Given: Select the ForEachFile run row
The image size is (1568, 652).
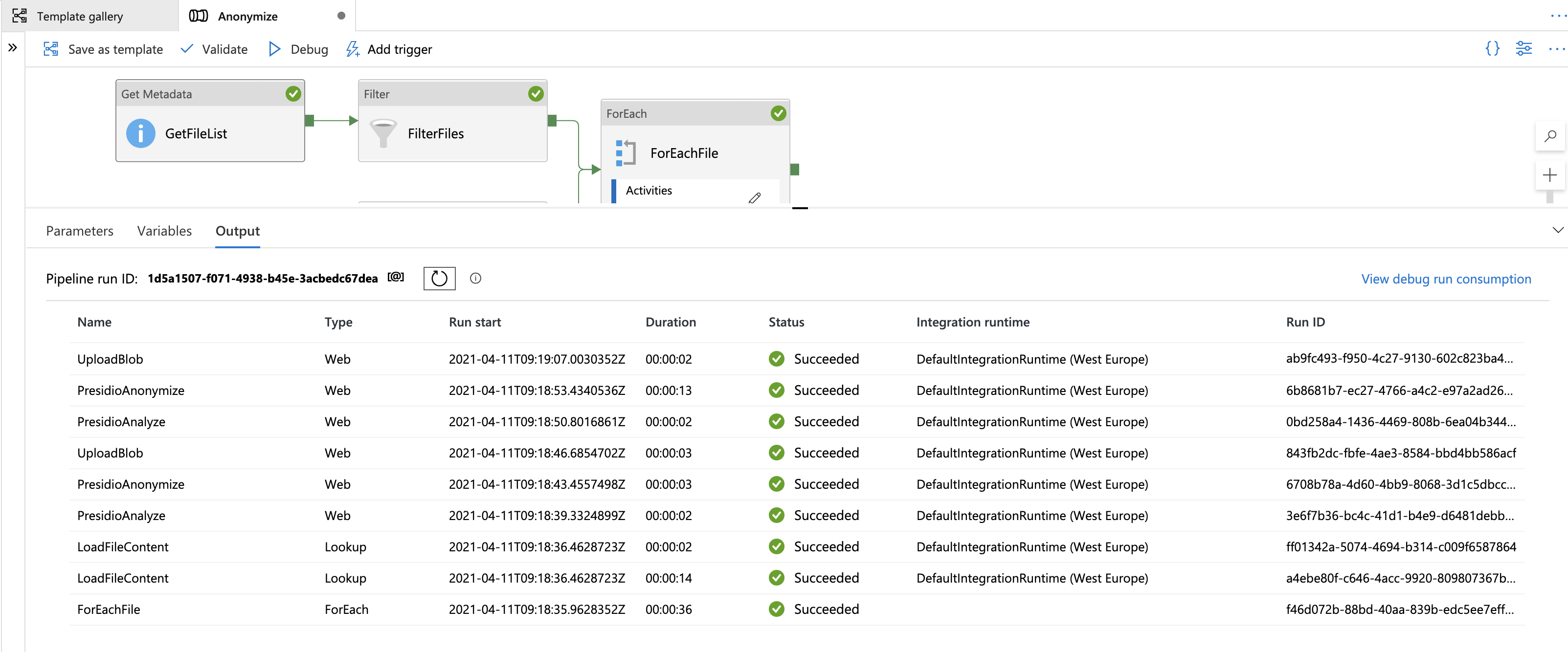Looking at the screenshot, I should click(797, 609).
